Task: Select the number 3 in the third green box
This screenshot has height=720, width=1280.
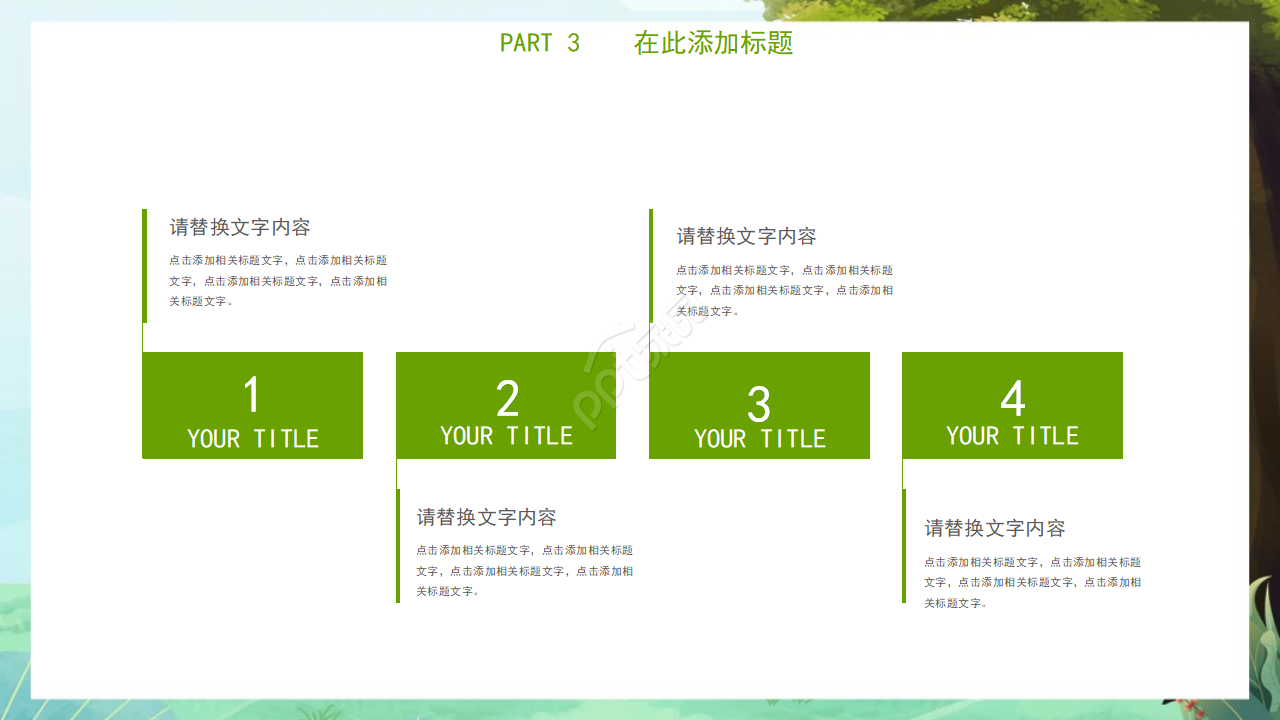Action: [759, 405]
